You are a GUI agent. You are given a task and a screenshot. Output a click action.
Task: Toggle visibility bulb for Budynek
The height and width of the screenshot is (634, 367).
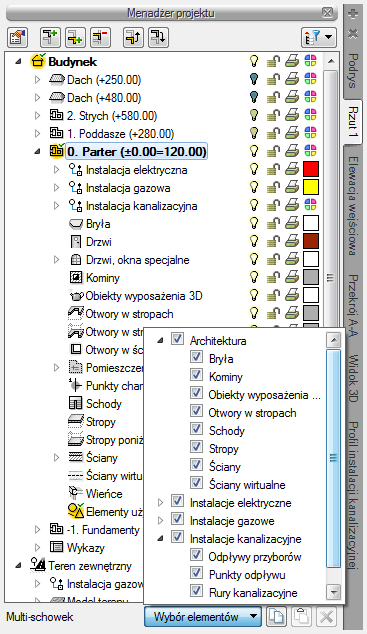pos(253,61)
